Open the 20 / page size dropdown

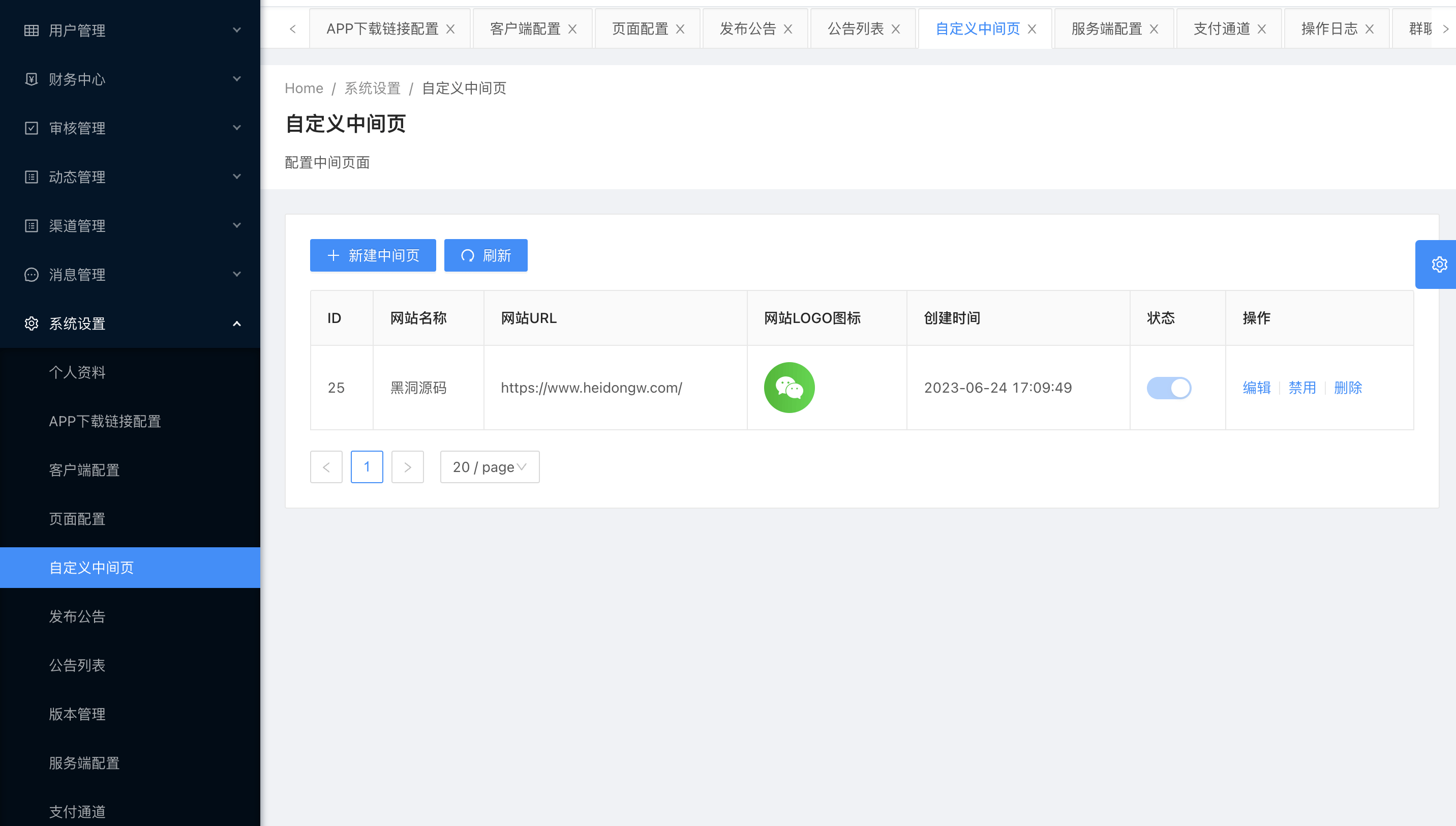[x=489, y=467]
